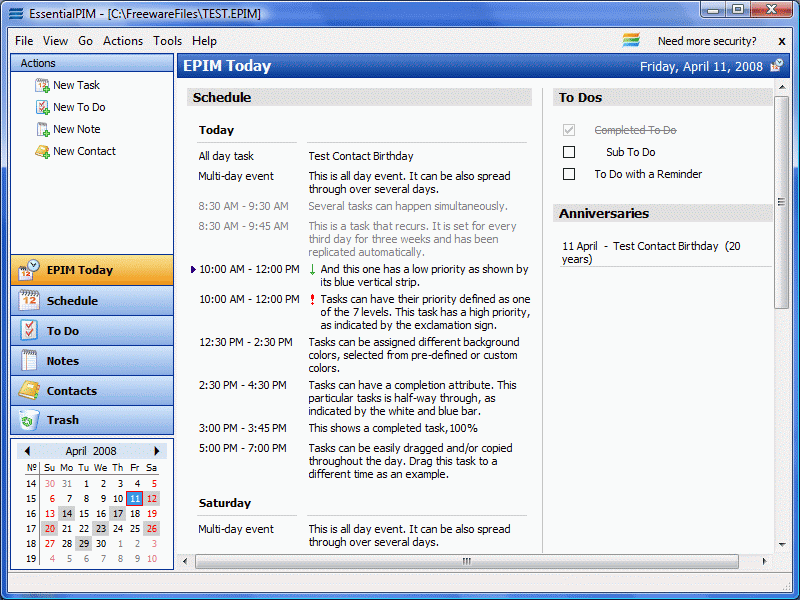The height and width of the screenshot is (600, 800).
Task: Click the horizontal scrollbar left arrow
Action: tap(185, 561)
